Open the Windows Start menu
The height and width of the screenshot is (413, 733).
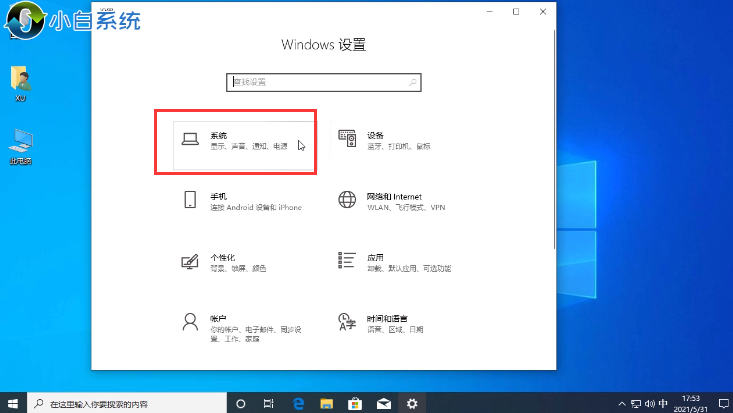pyautogui.click(x=13, y=403)
